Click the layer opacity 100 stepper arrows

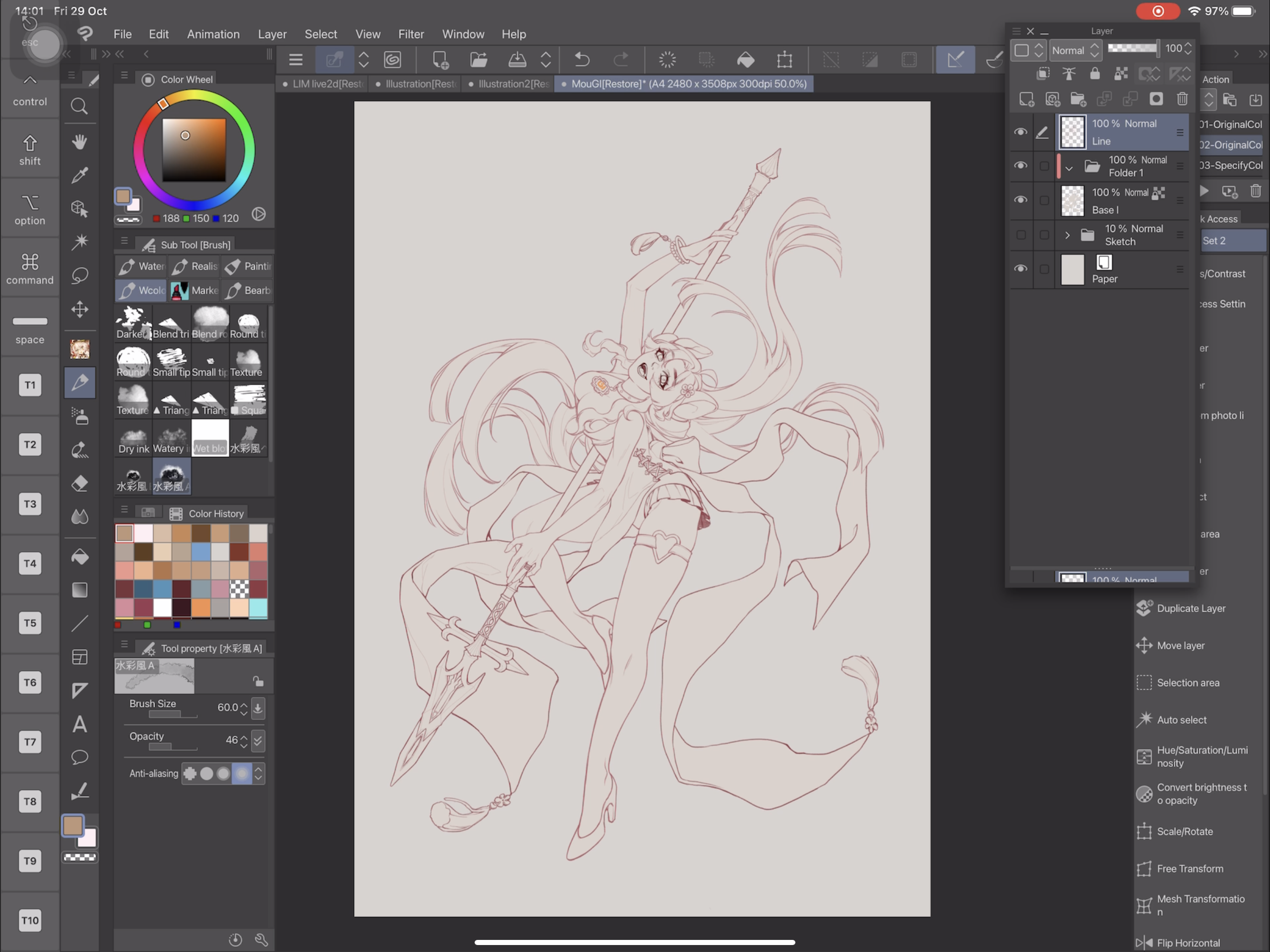point(1188,49)
